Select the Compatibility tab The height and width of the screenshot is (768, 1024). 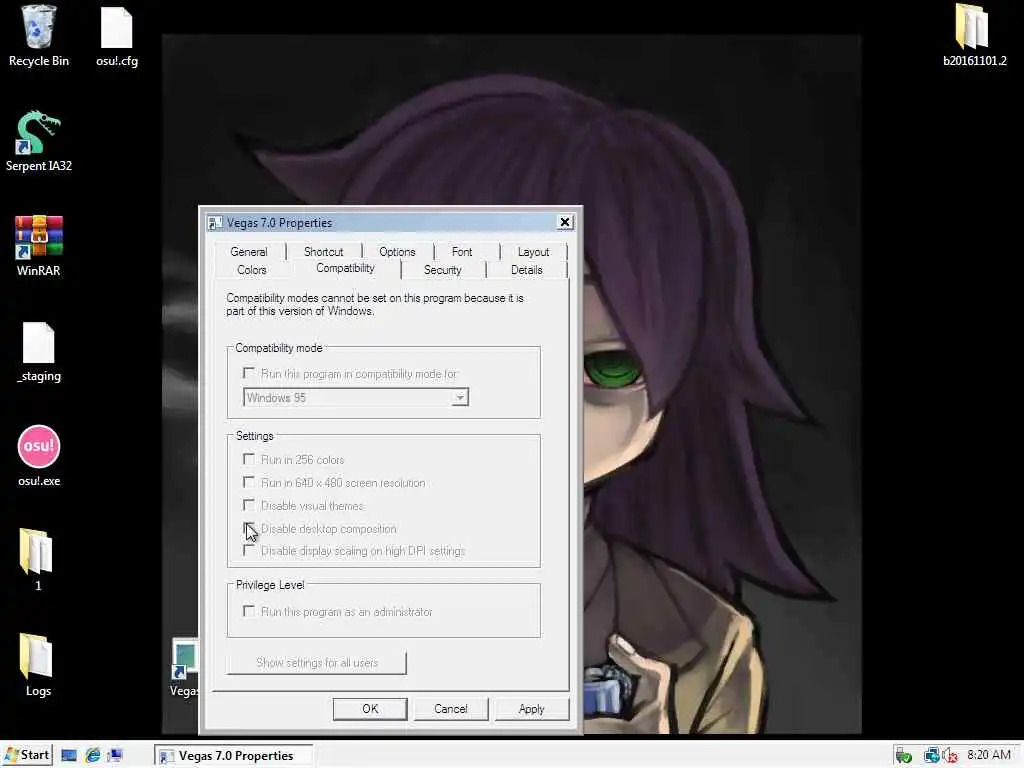click(x=345, y=268)
